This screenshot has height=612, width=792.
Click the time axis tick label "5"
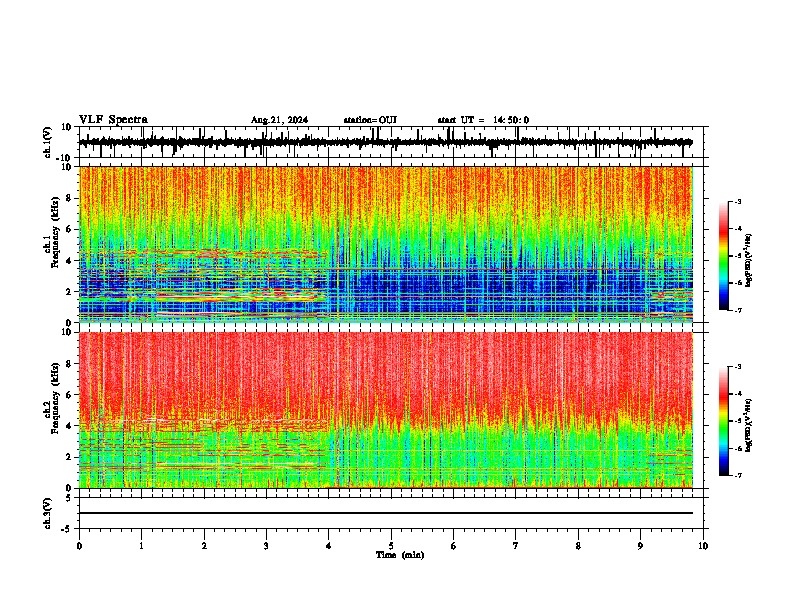click(x=391, y=546)
